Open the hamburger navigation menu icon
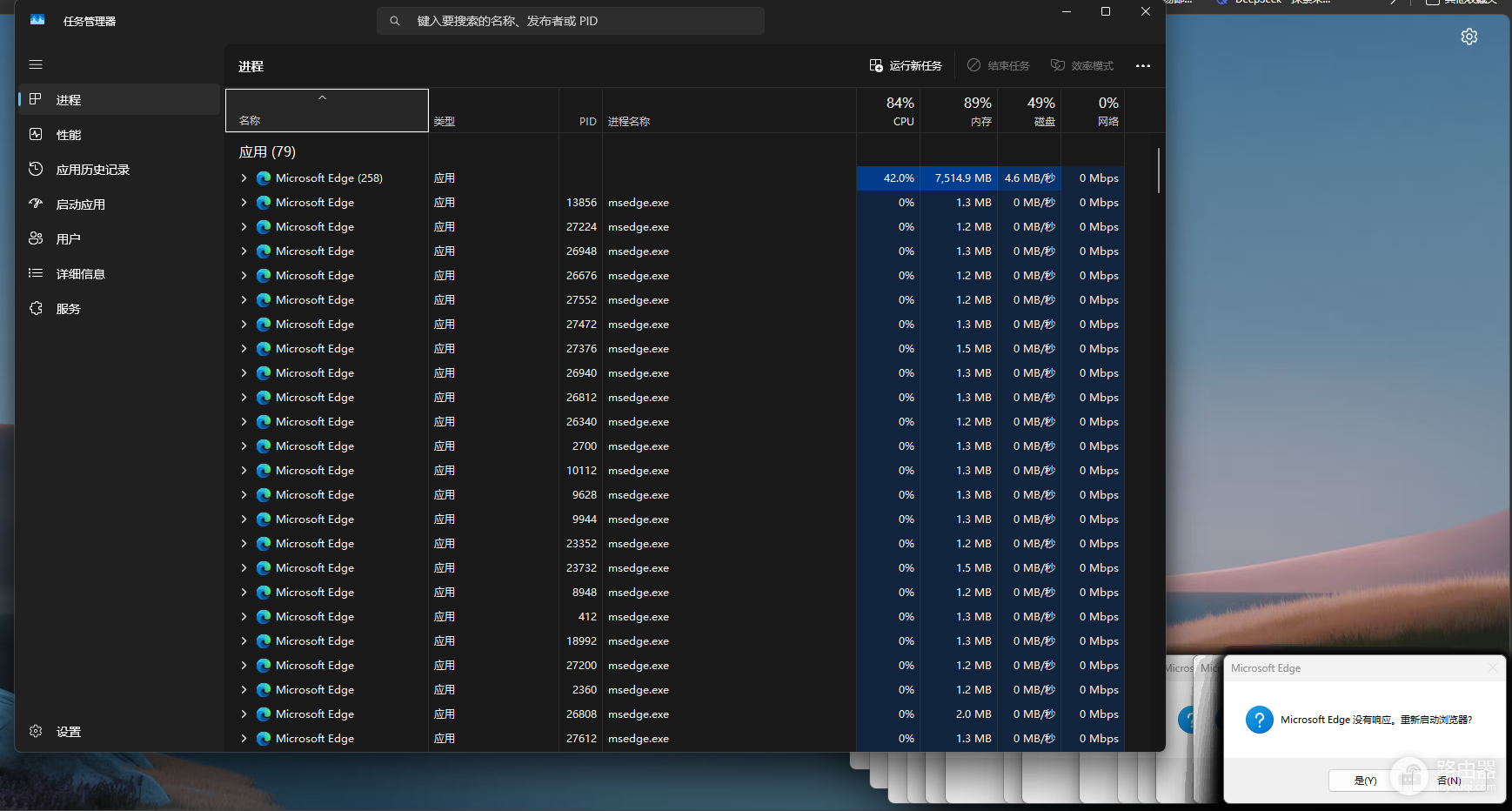 (36, 64)
